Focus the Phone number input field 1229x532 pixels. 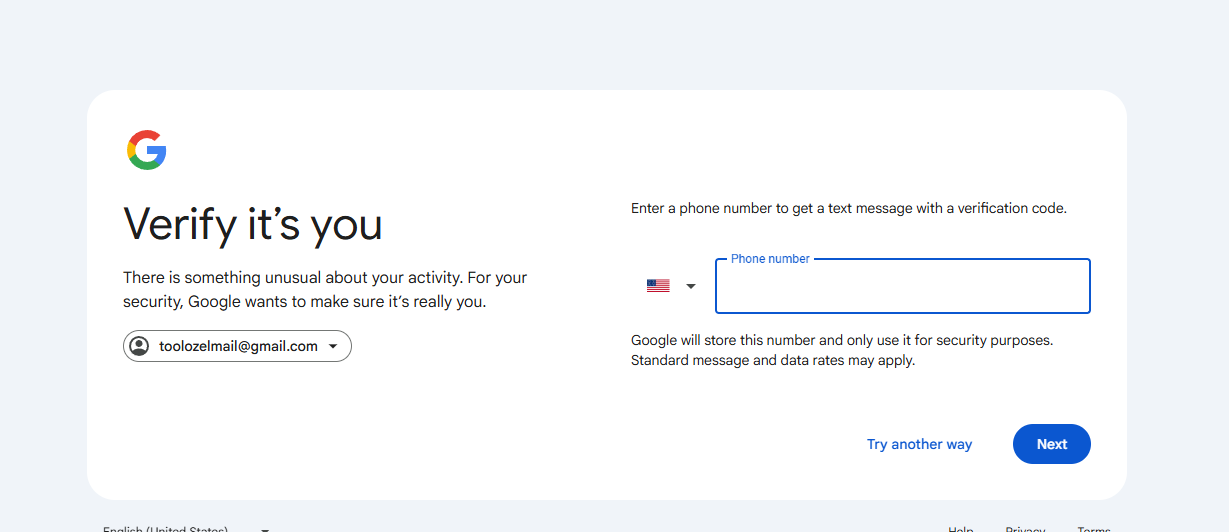click(x=903, y=286)
